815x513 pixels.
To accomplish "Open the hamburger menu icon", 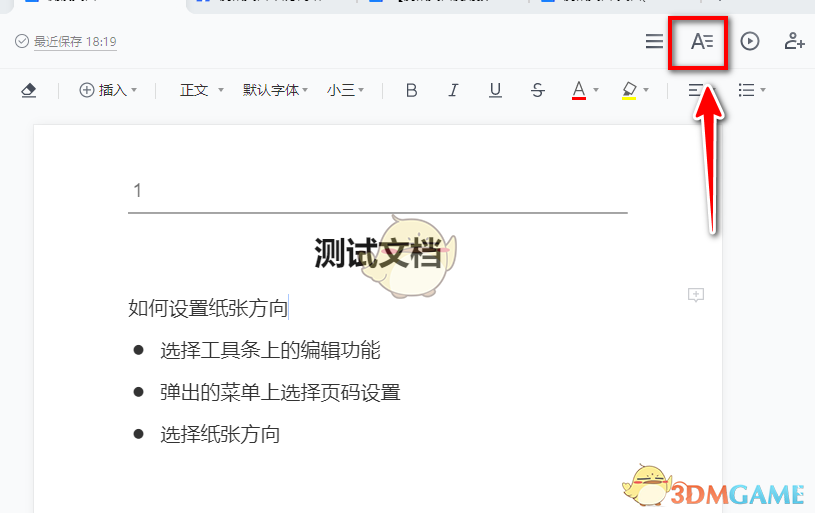I will 654,41.
